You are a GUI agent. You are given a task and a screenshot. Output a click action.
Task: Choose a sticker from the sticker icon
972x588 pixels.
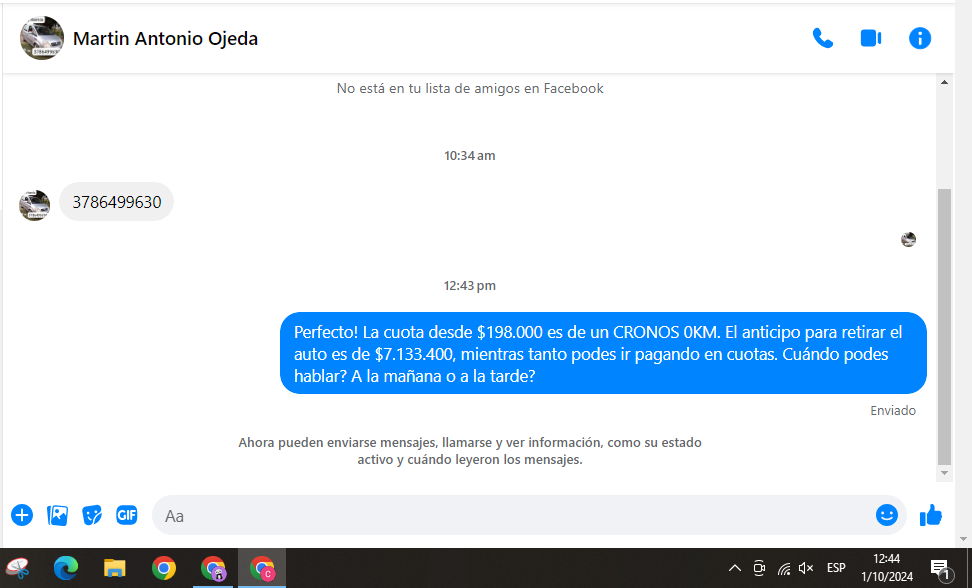[92, 515]
